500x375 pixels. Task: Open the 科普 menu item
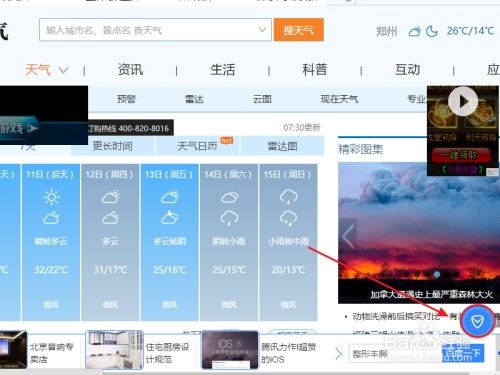[x=315, y=70]
